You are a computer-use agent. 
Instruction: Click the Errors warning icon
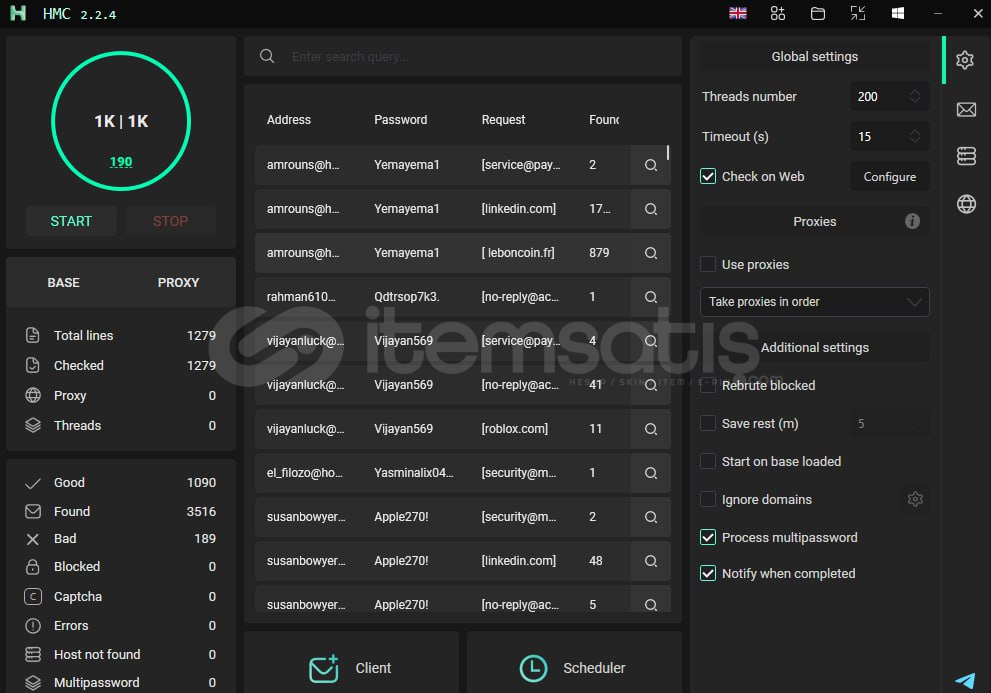coord(33,626)
